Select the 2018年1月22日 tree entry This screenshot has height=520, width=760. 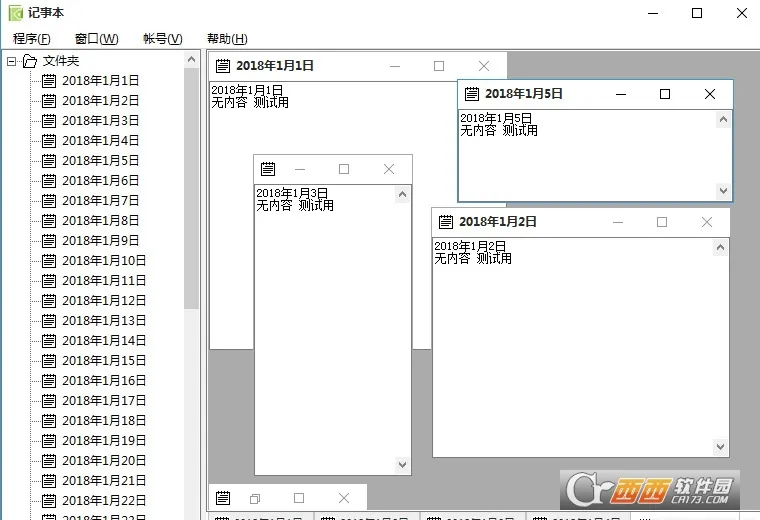[104, 501]
